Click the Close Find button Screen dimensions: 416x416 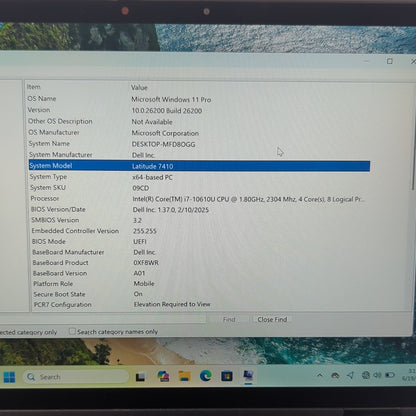[x=272, y=319]
